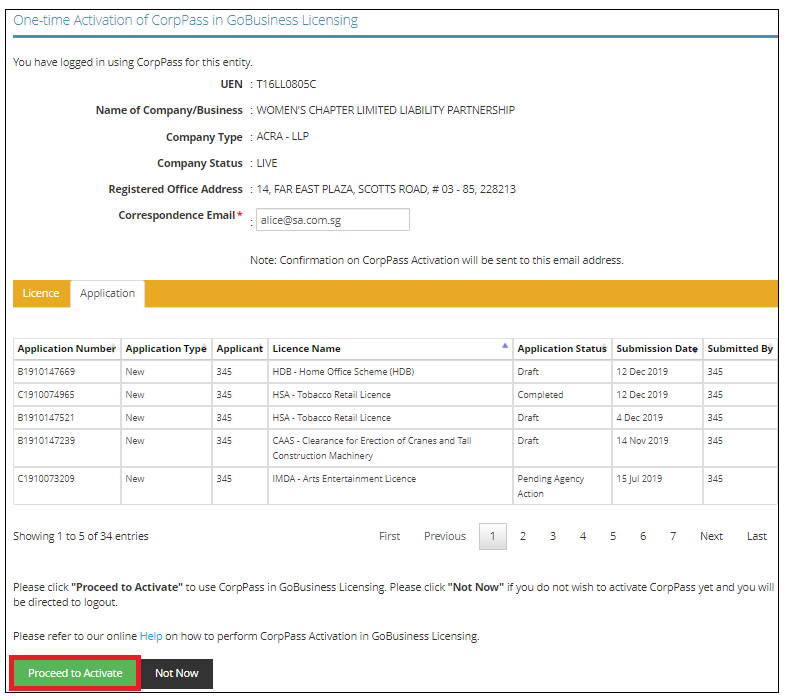Go to page 6 of entries

643,536
